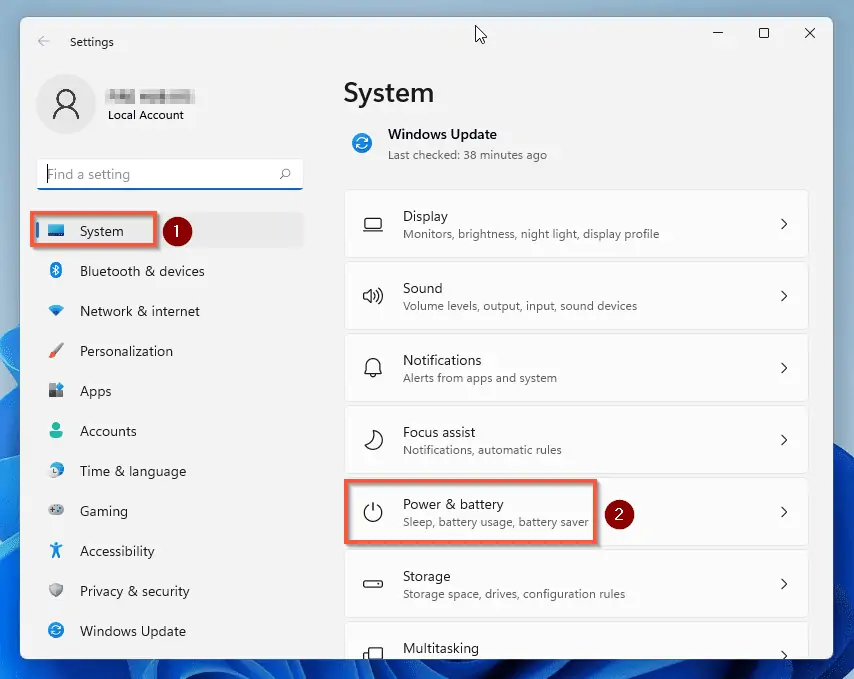Open Time & language settings
Image resolution: width=854 pixels, height=679 pixels.
click(133, 471)
